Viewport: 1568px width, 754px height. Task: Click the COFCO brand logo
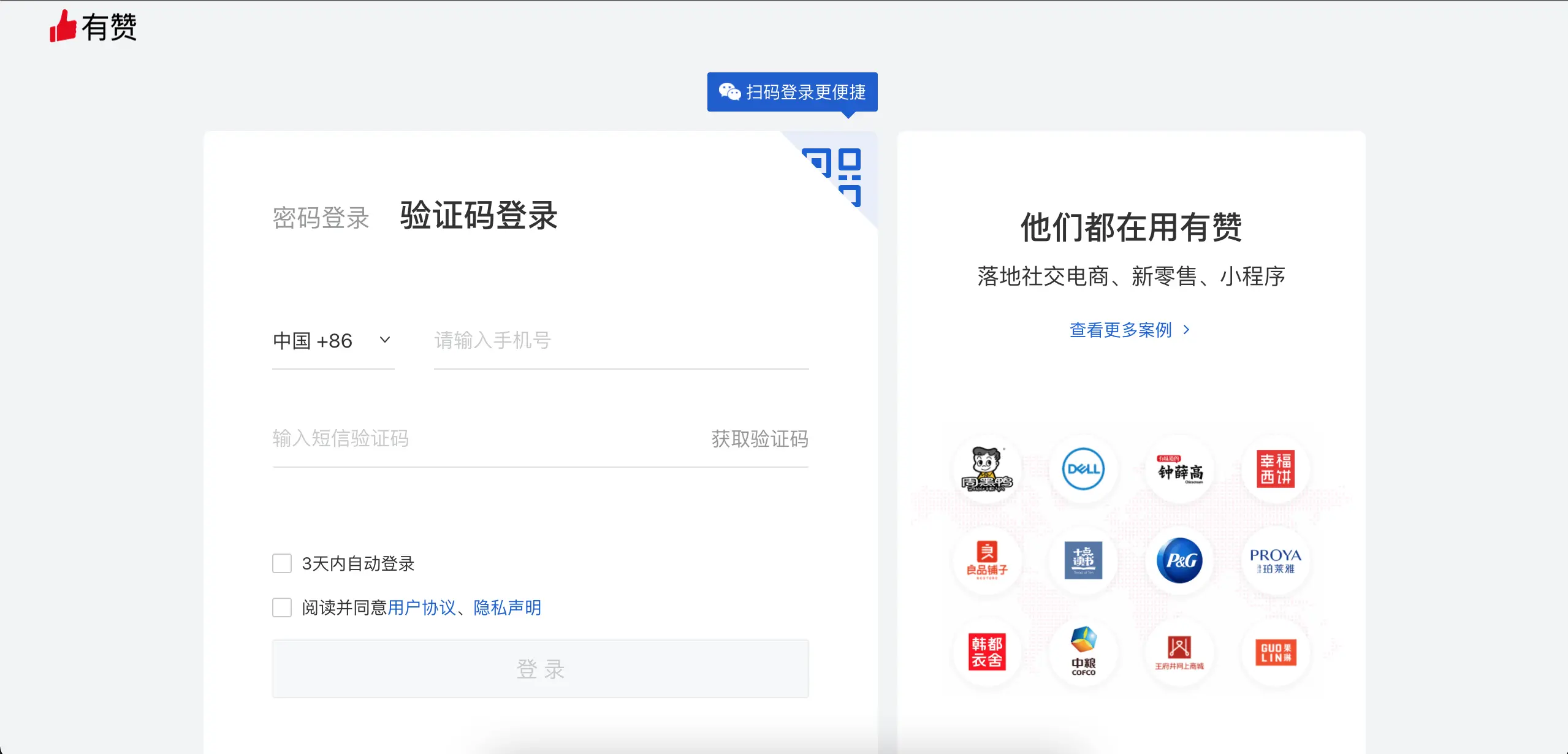coord(1083,651)
